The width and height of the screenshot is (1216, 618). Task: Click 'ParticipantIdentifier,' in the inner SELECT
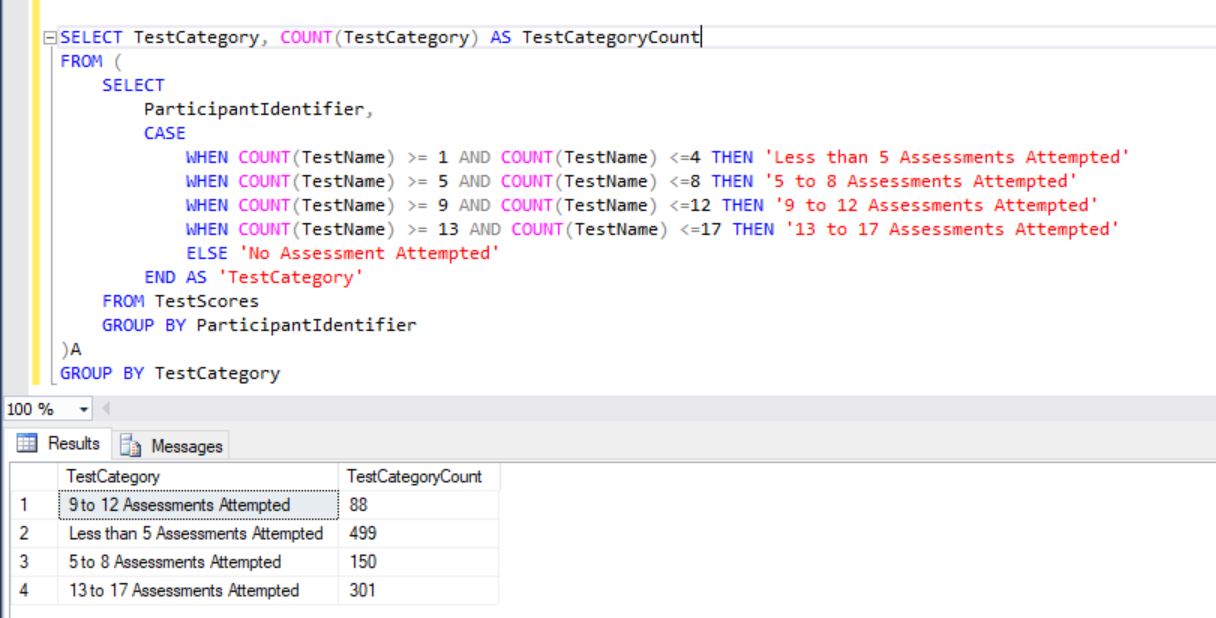coord(259,110)
